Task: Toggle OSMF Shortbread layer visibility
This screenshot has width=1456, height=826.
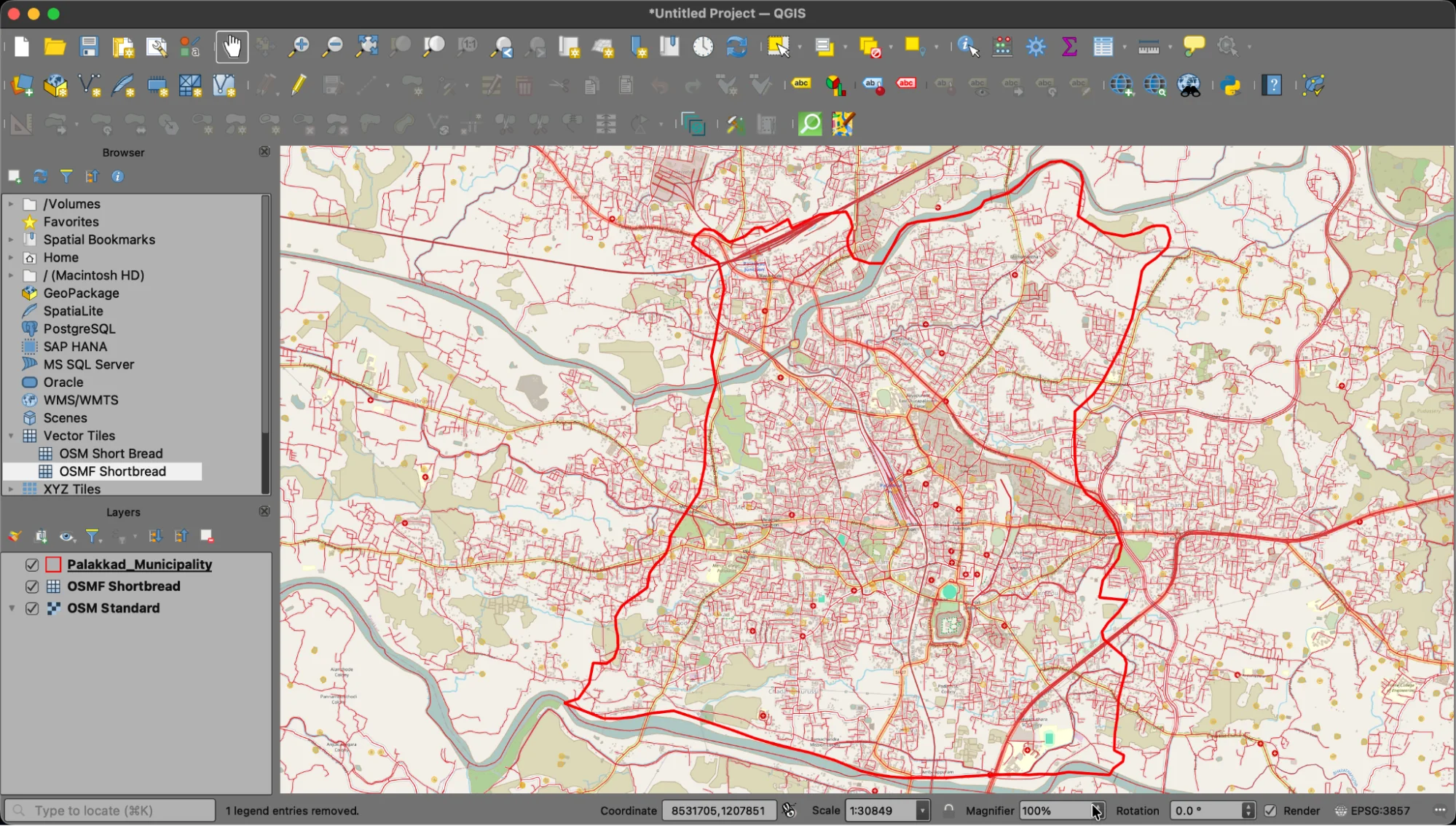Action: [x=32, y=586]
